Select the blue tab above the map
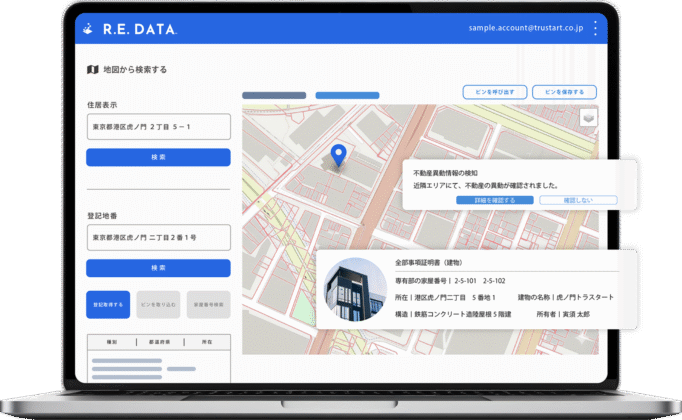The height and width of the screenshot is (420, 682). (x=347, y=96)
